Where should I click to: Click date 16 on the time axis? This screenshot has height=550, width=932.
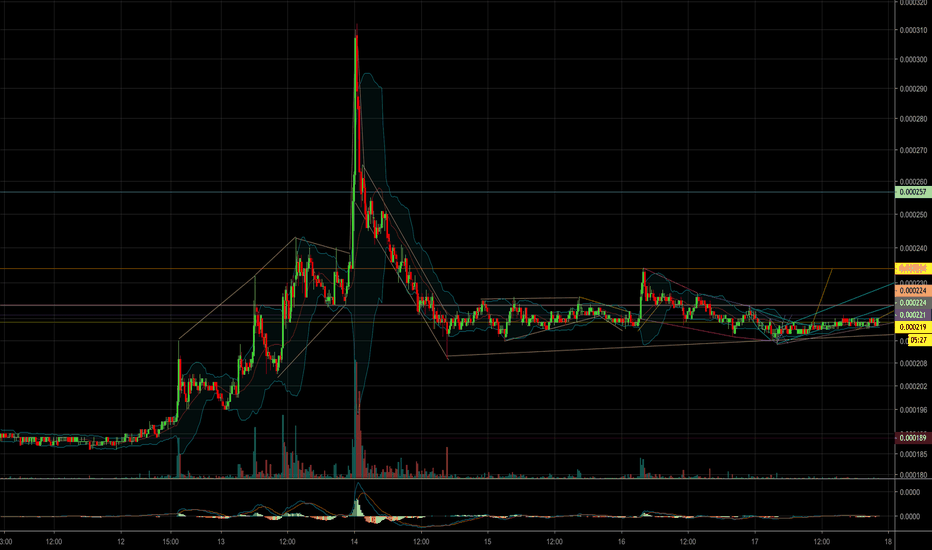(621, 542)
